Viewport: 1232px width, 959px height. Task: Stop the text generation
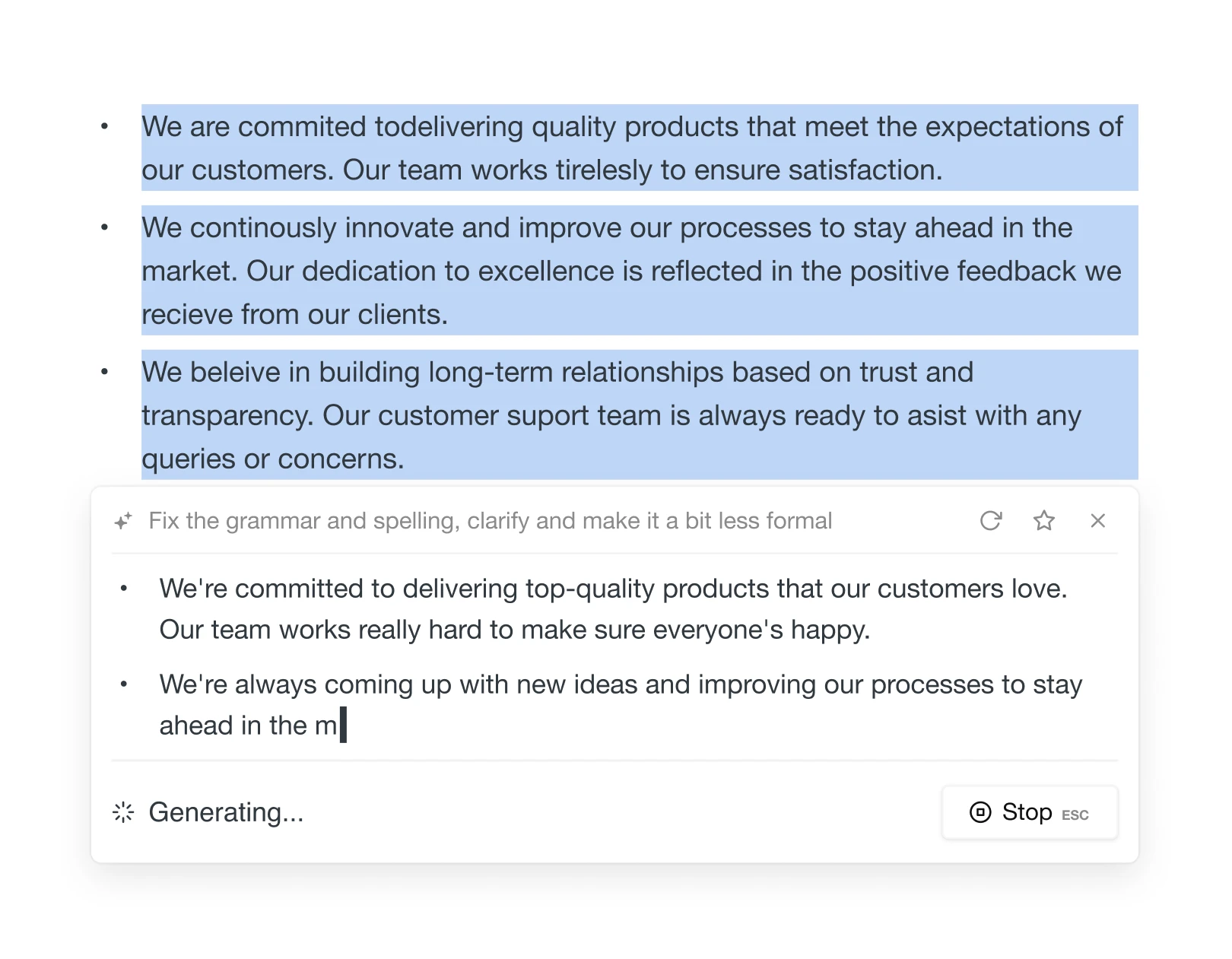[x=1029, y=812]
